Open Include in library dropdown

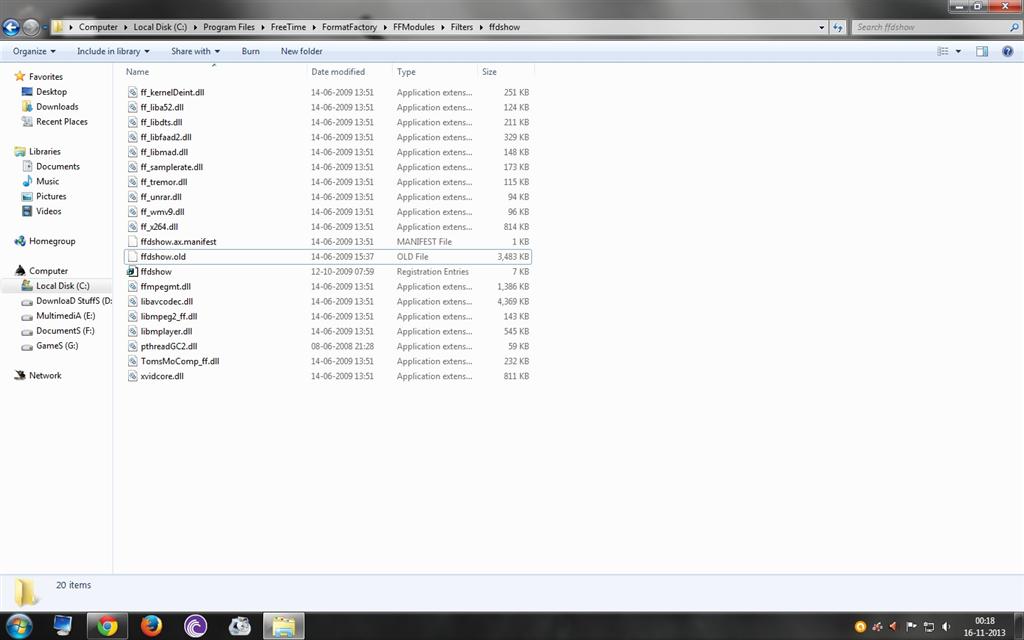113,51
